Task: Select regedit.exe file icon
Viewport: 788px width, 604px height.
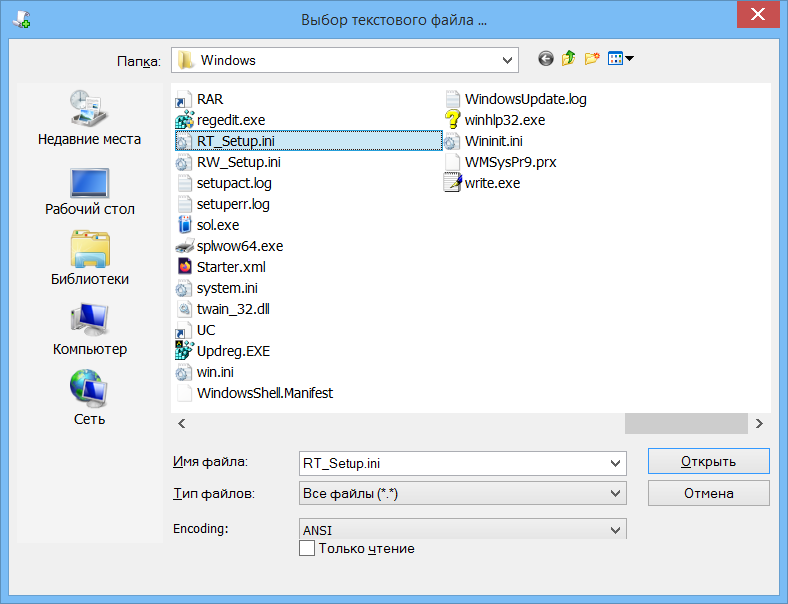Action: [x=184, y=120]
